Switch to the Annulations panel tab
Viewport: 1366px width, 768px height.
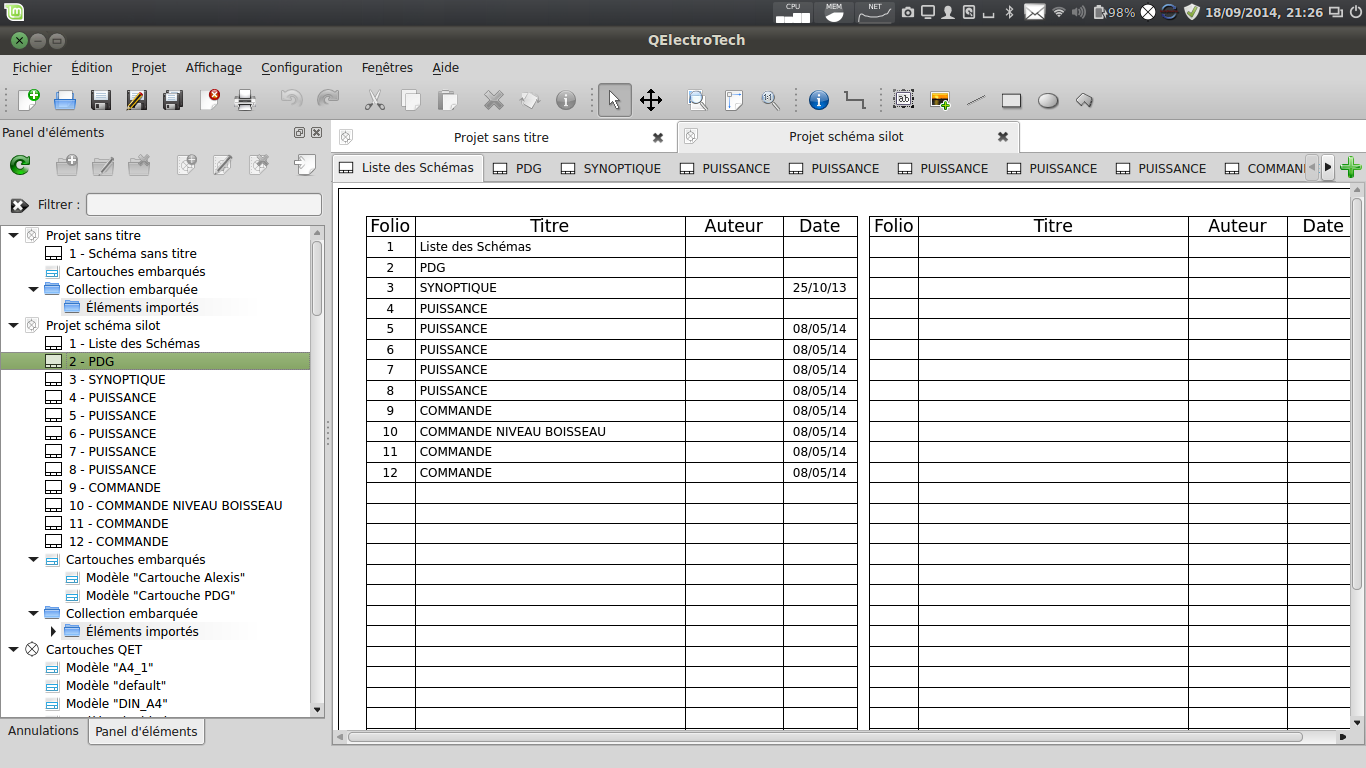(43, 731)
